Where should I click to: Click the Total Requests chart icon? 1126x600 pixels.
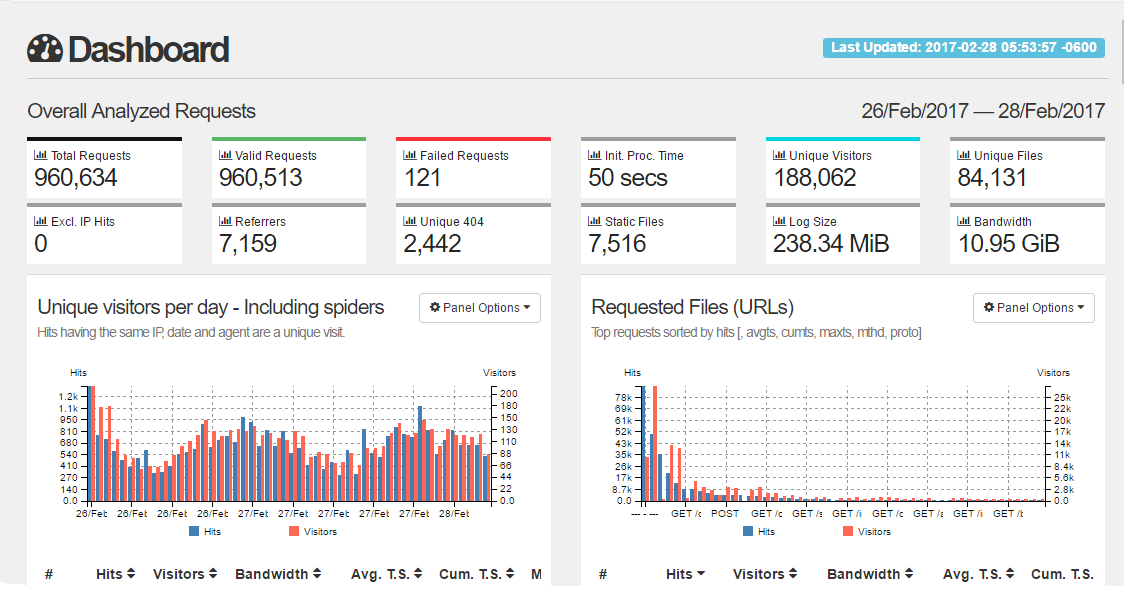click(x=41, y=155)
